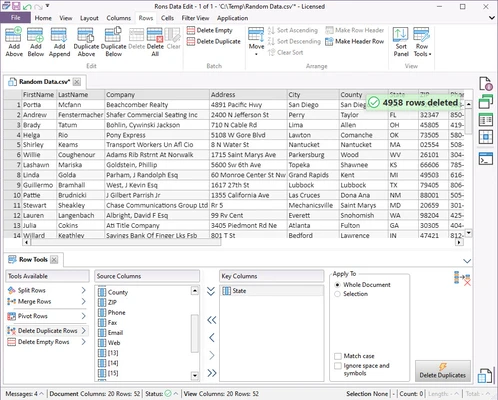Image resolution: width=498 pixels, height=400 pixels.
Task: Switch to the Application ribbon tab
Action: tap(232, 18)
